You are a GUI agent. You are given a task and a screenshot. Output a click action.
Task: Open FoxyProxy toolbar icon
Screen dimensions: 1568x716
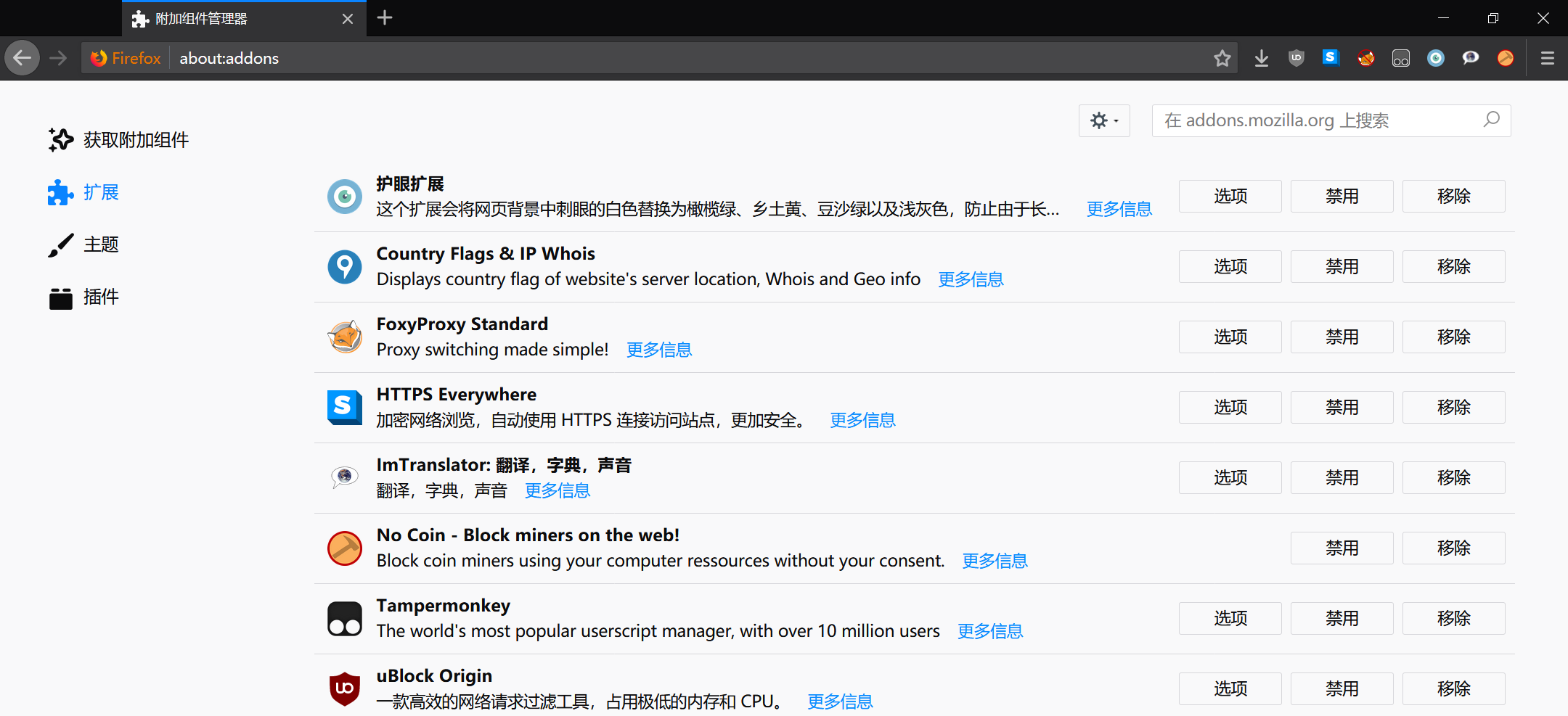point(1365,58)
